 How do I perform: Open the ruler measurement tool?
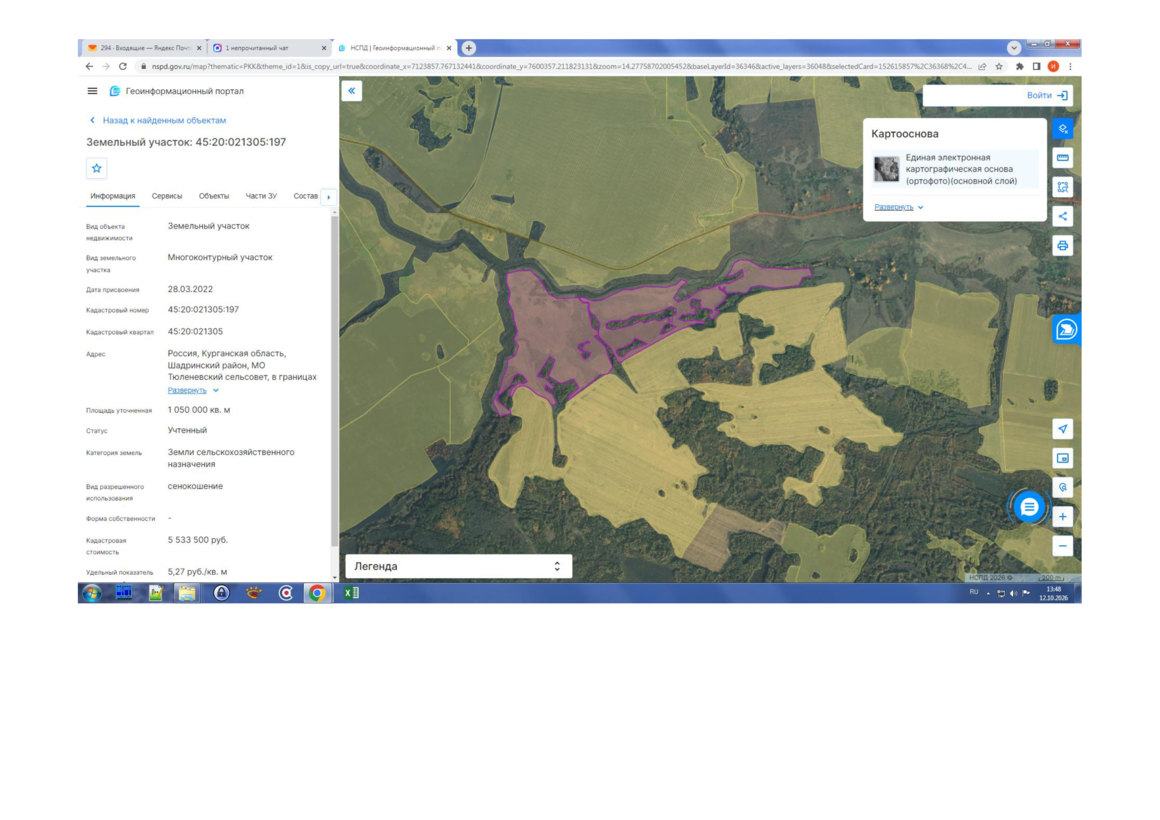(x=1062, y=158)
